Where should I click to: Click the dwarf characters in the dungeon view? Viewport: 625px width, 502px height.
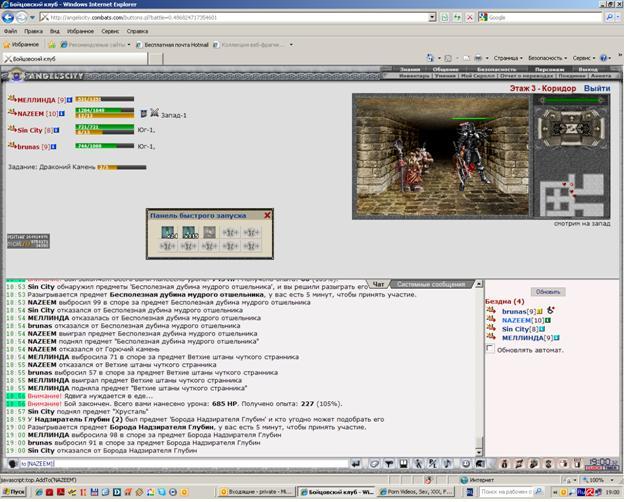[413, 164]
